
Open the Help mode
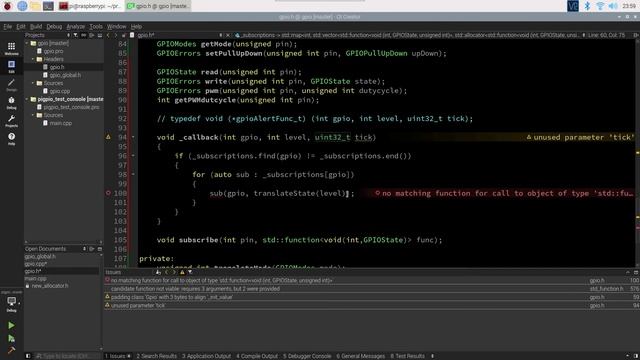coord(11,139)
